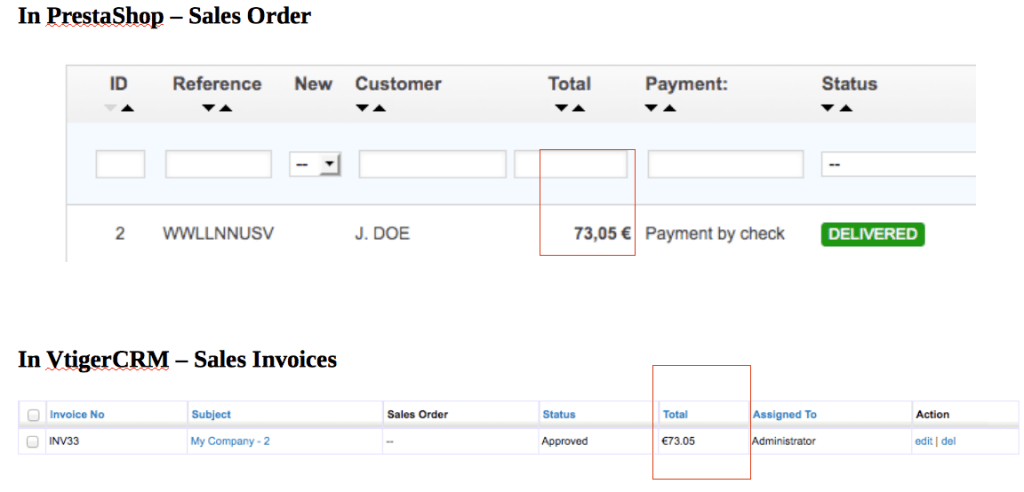Image resolution: width=1024 pixels, height=492 pixels.
Task: Open the Status filter dropdown
Action: click(899, 164)
